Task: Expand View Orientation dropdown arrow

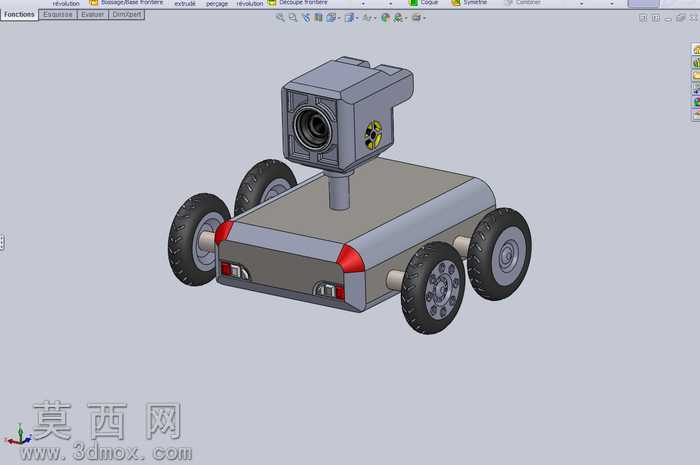Action: coord(339,18)
